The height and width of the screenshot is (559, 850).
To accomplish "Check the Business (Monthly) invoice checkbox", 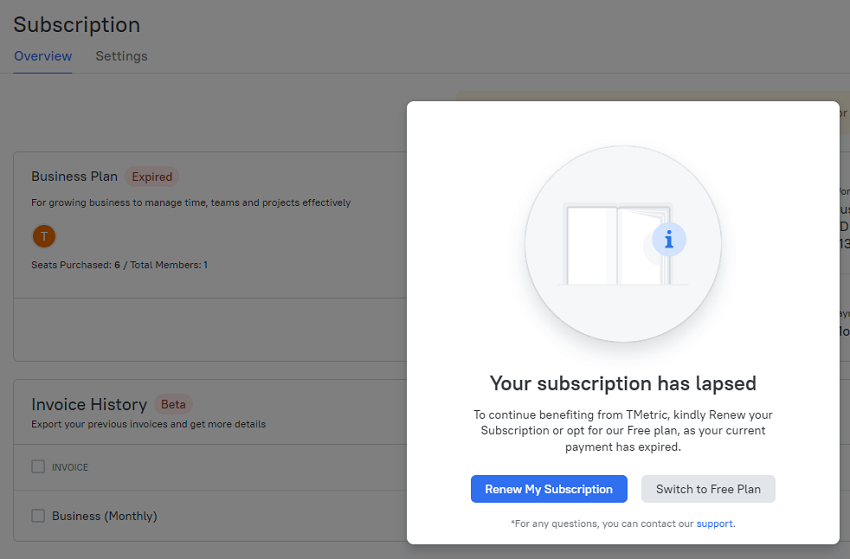I will [x=38, y=515].
